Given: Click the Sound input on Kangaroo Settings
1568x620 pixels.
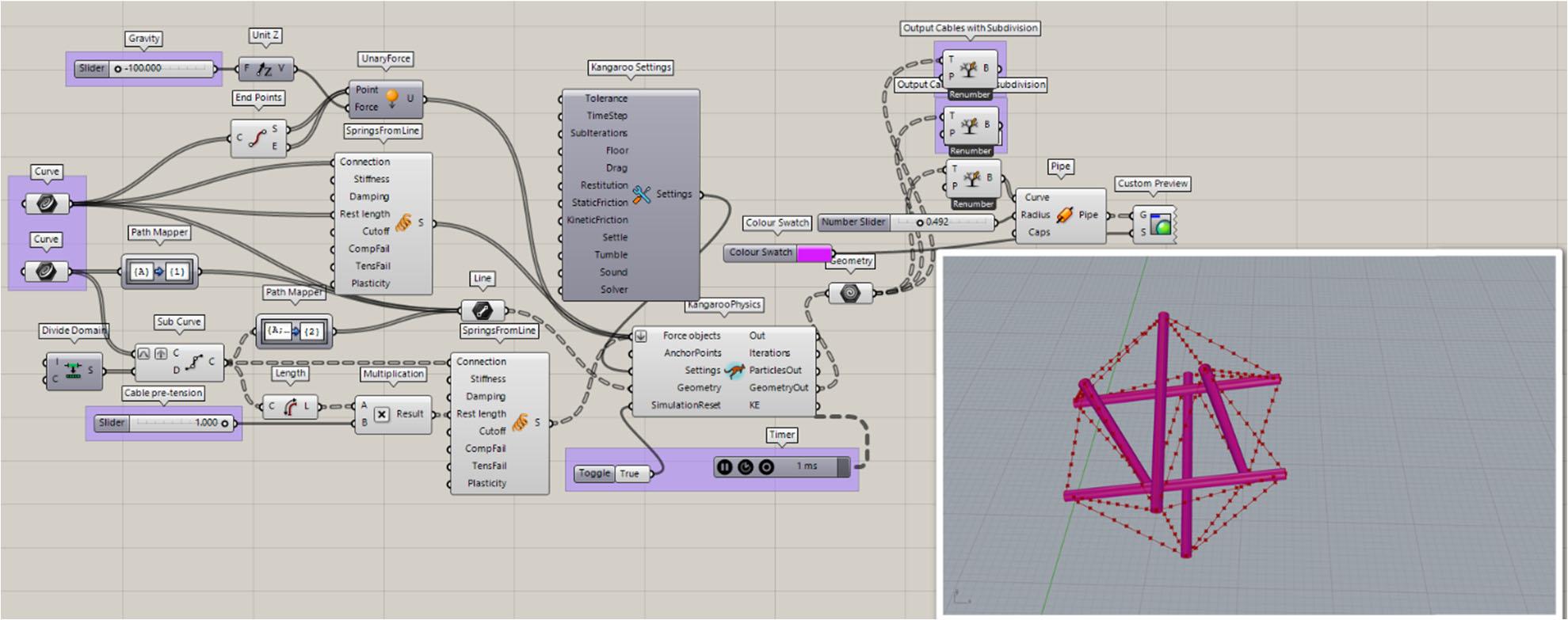Looking at the screenshot, I should [x=613, y=272].
